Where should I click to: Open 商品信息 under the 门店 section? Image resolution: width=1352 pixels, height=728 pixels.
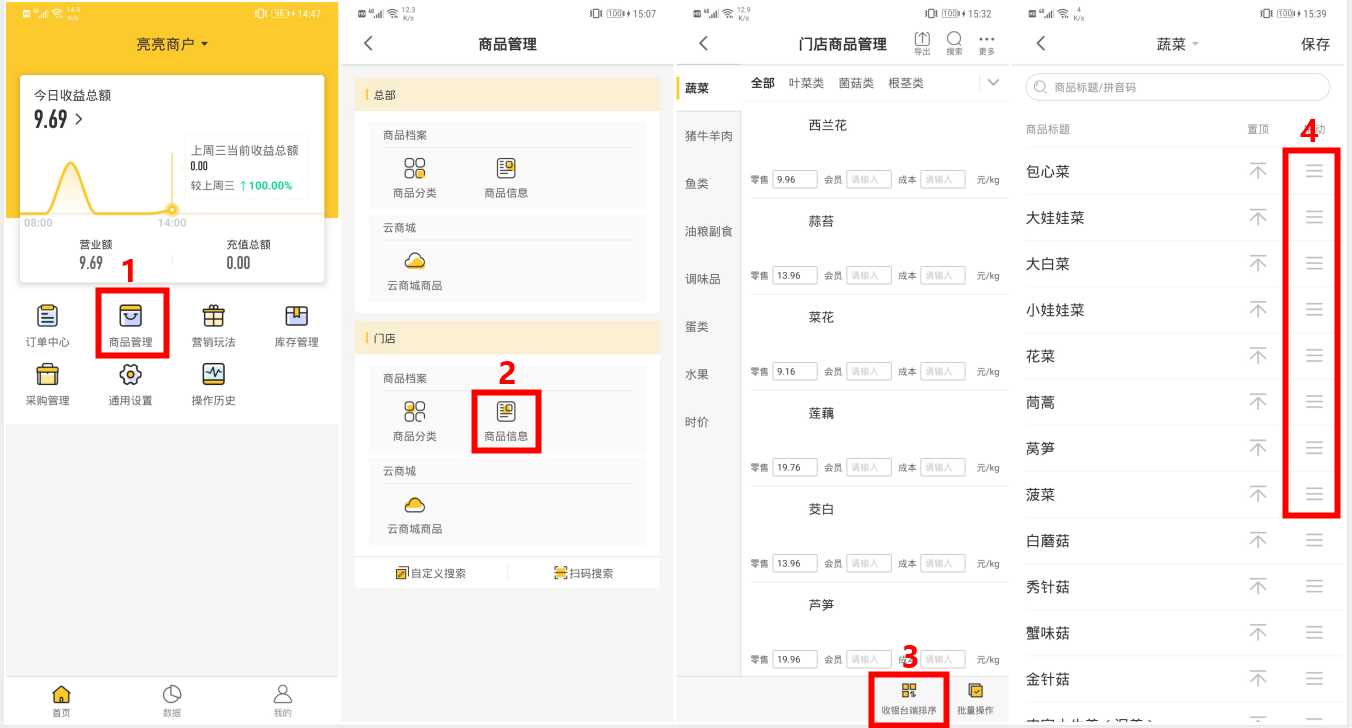pos(506,422)
